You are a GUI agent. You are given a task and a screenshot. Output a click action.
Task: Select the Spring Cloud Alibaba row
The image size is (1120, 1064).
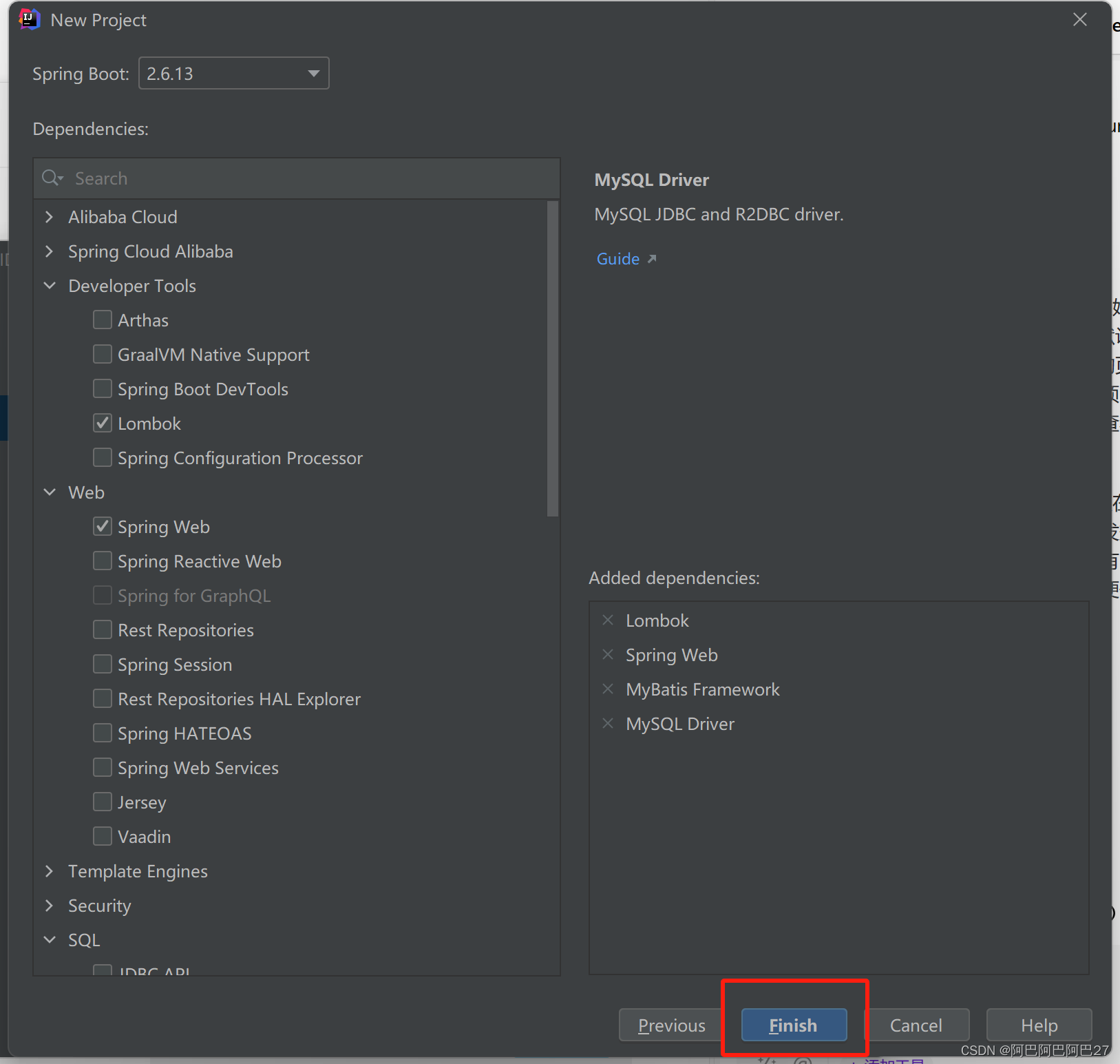[x=290, y=251]
